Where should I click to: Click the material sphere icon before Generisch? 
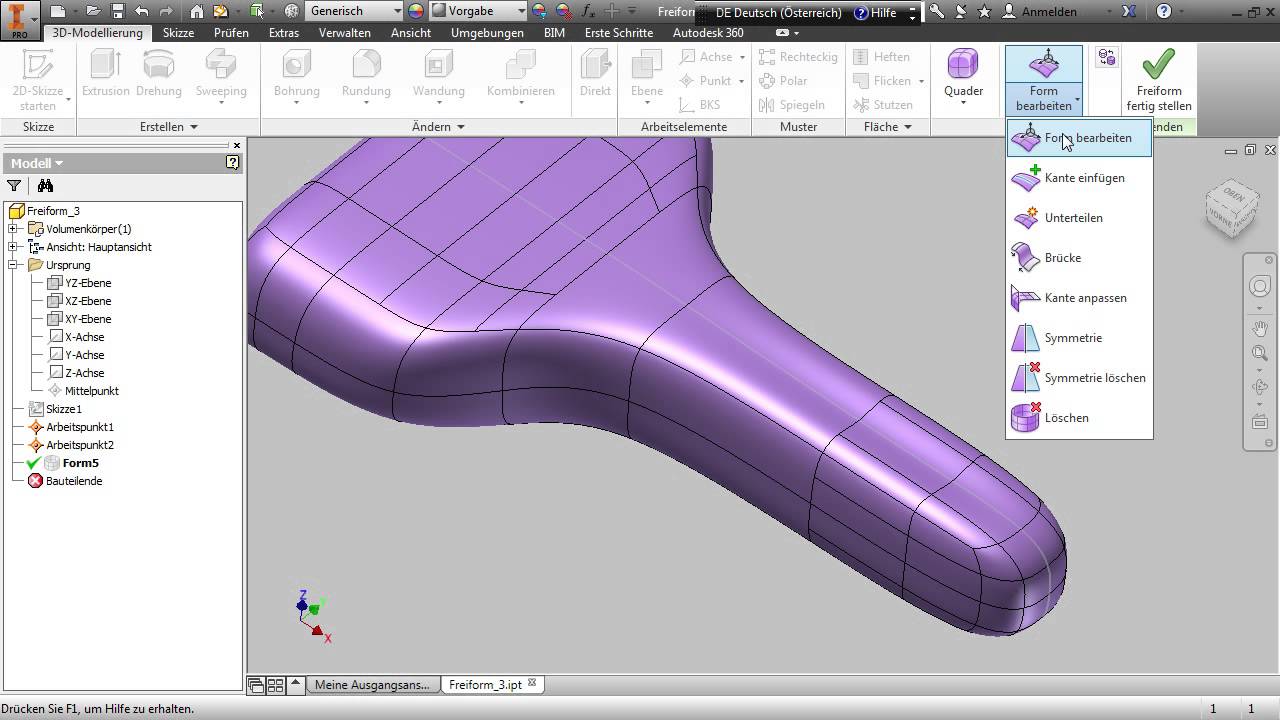(x=292, y=12)
